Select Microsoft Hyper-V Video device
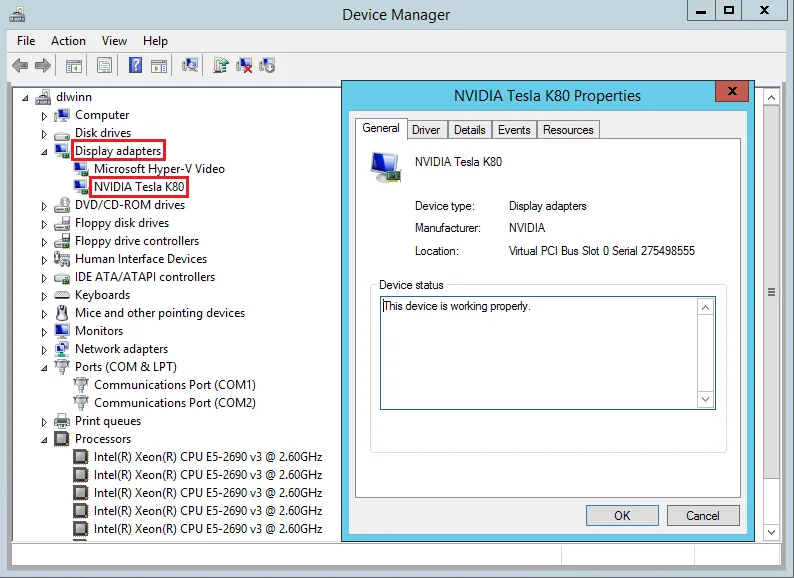Image resolution: width=794 pixels, height=578 pixels. pyautogui.click(x=159, y=169)
